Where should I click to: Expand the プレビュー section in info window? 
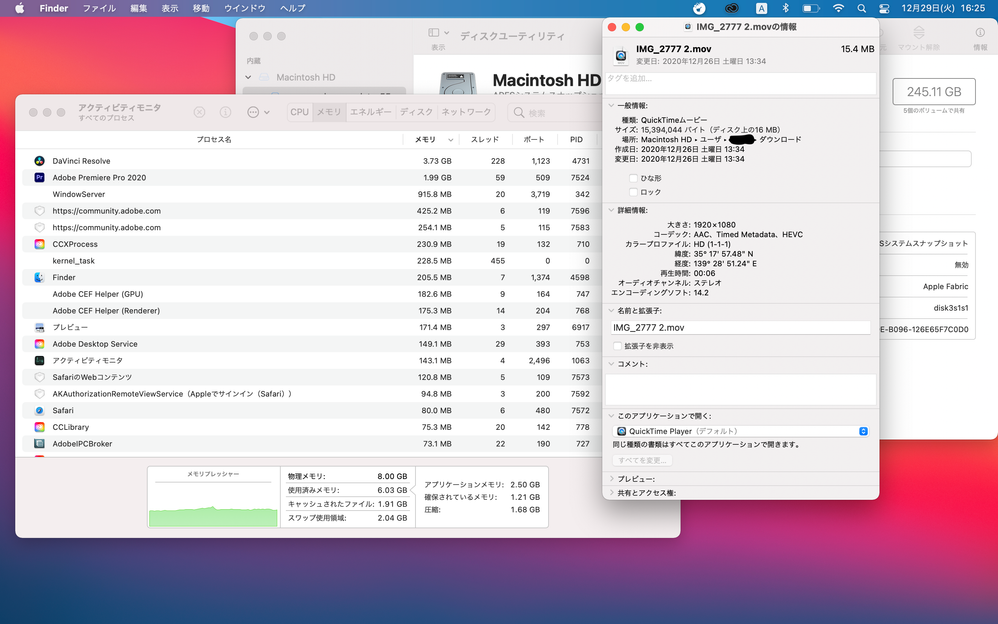611,479
